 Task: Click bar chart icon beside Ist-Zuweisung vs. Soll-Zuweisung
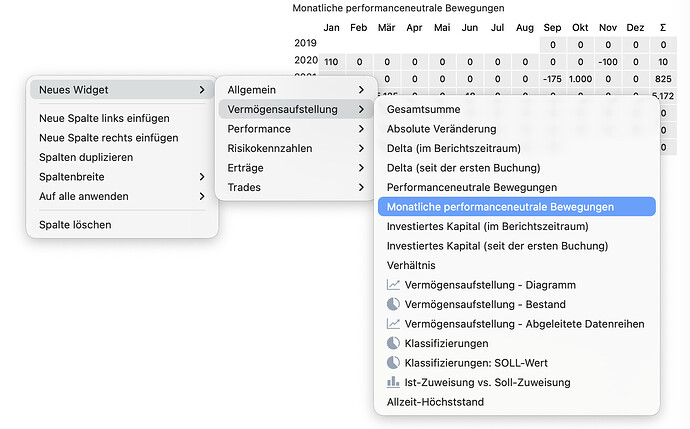click(393, 382)
